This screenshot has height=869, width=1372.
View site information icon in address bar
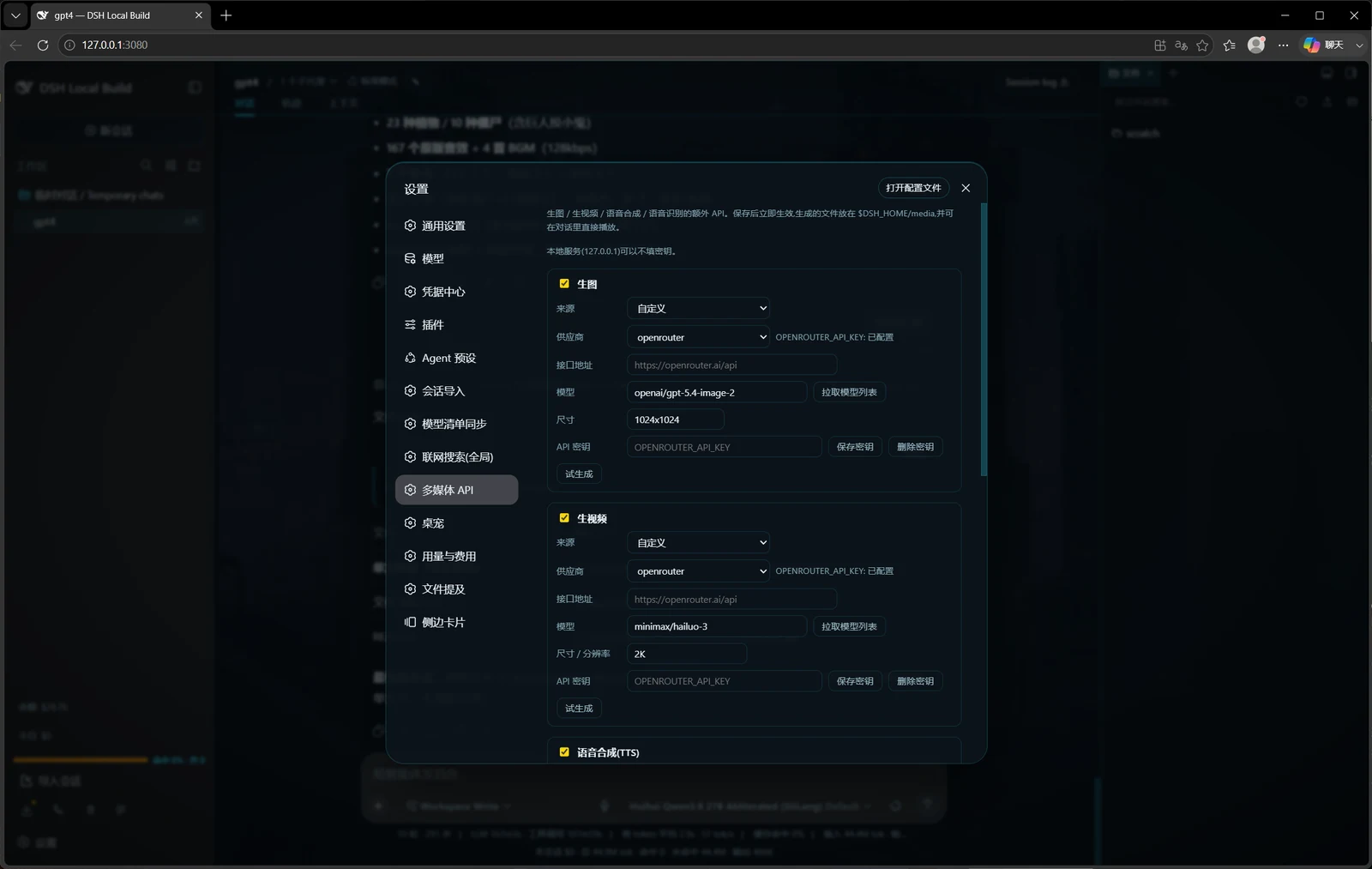pyautogui.click(x=70, y=45)
